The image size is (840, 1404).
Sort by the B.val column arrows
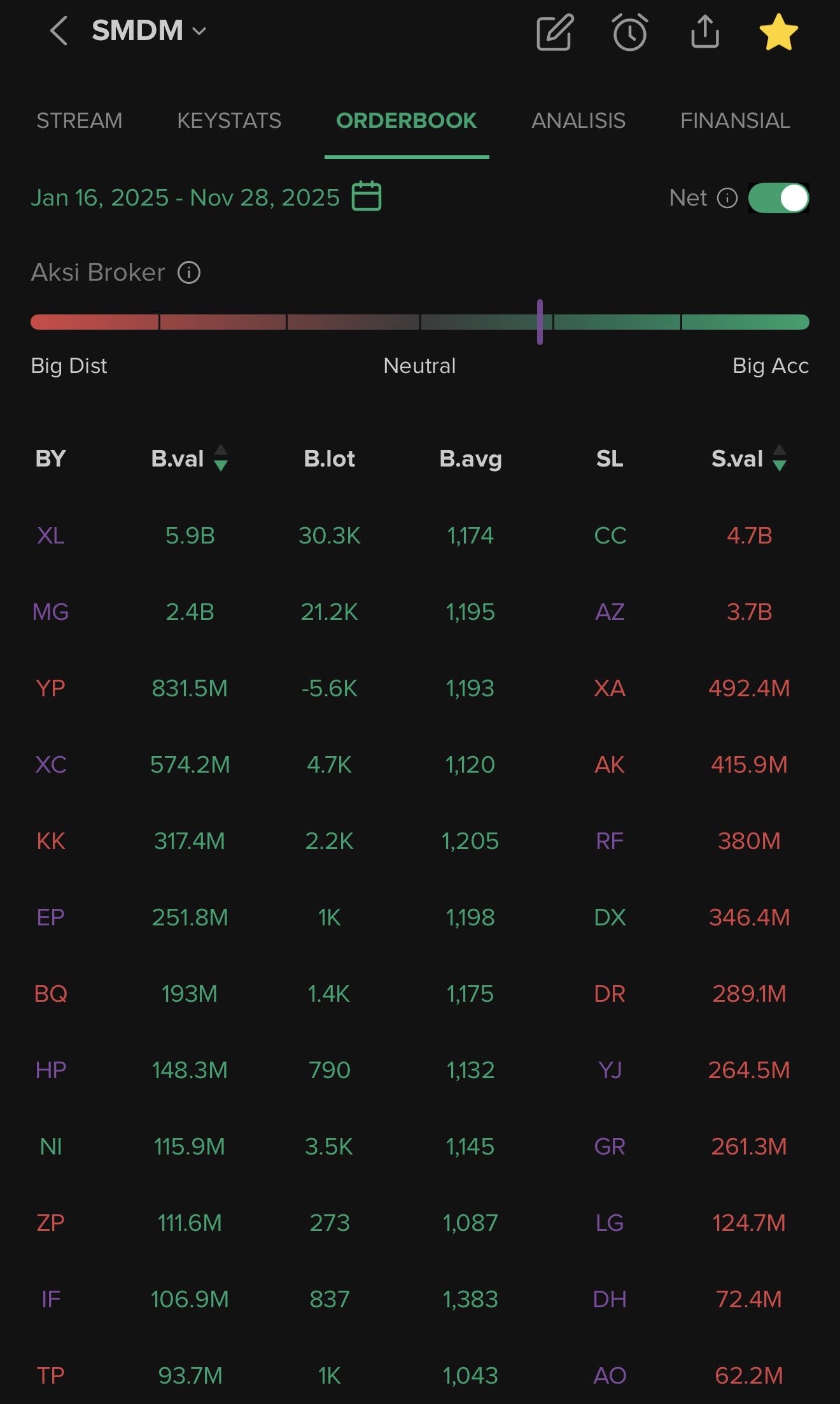coord(221,458)
